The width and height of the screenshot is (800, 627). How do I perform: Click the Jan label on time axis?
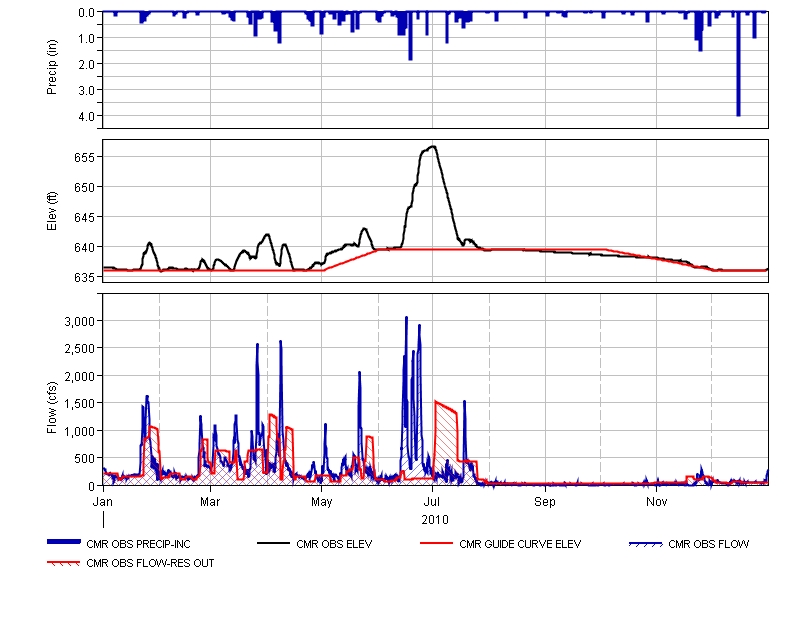click(x=103, y=501)
